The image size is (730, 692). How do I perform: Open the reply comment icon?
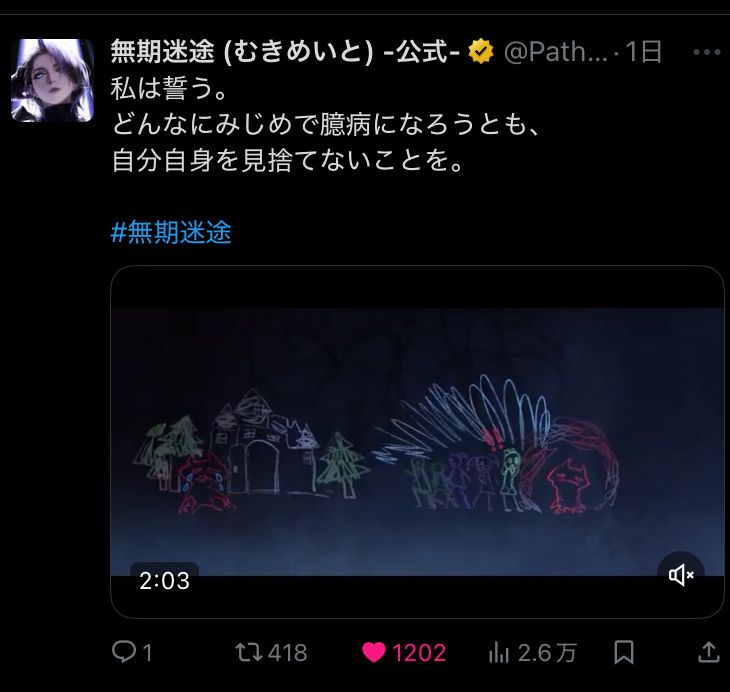coord(124,651)
